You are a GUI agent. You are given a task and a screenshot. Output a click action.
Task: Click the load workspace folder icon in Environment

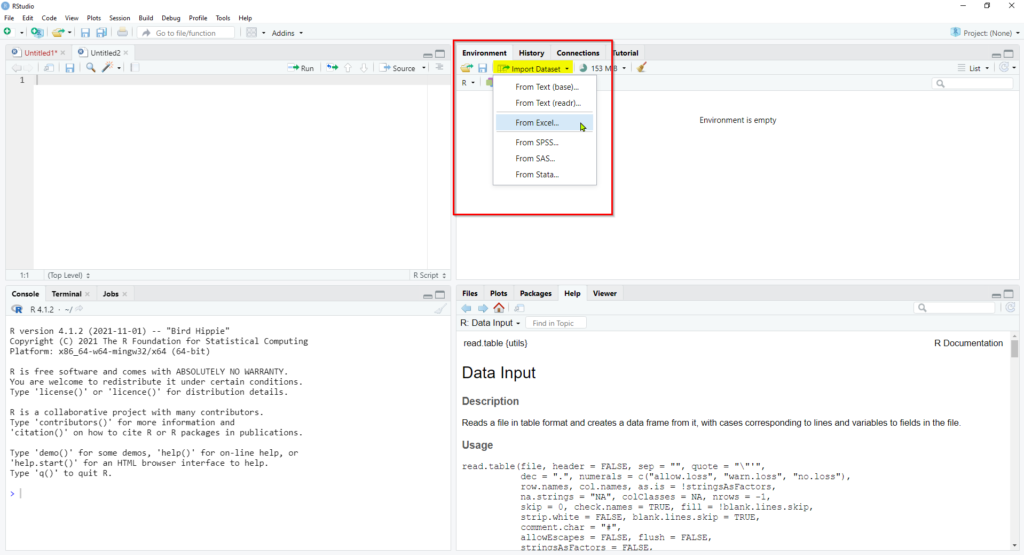coord(466,68)
